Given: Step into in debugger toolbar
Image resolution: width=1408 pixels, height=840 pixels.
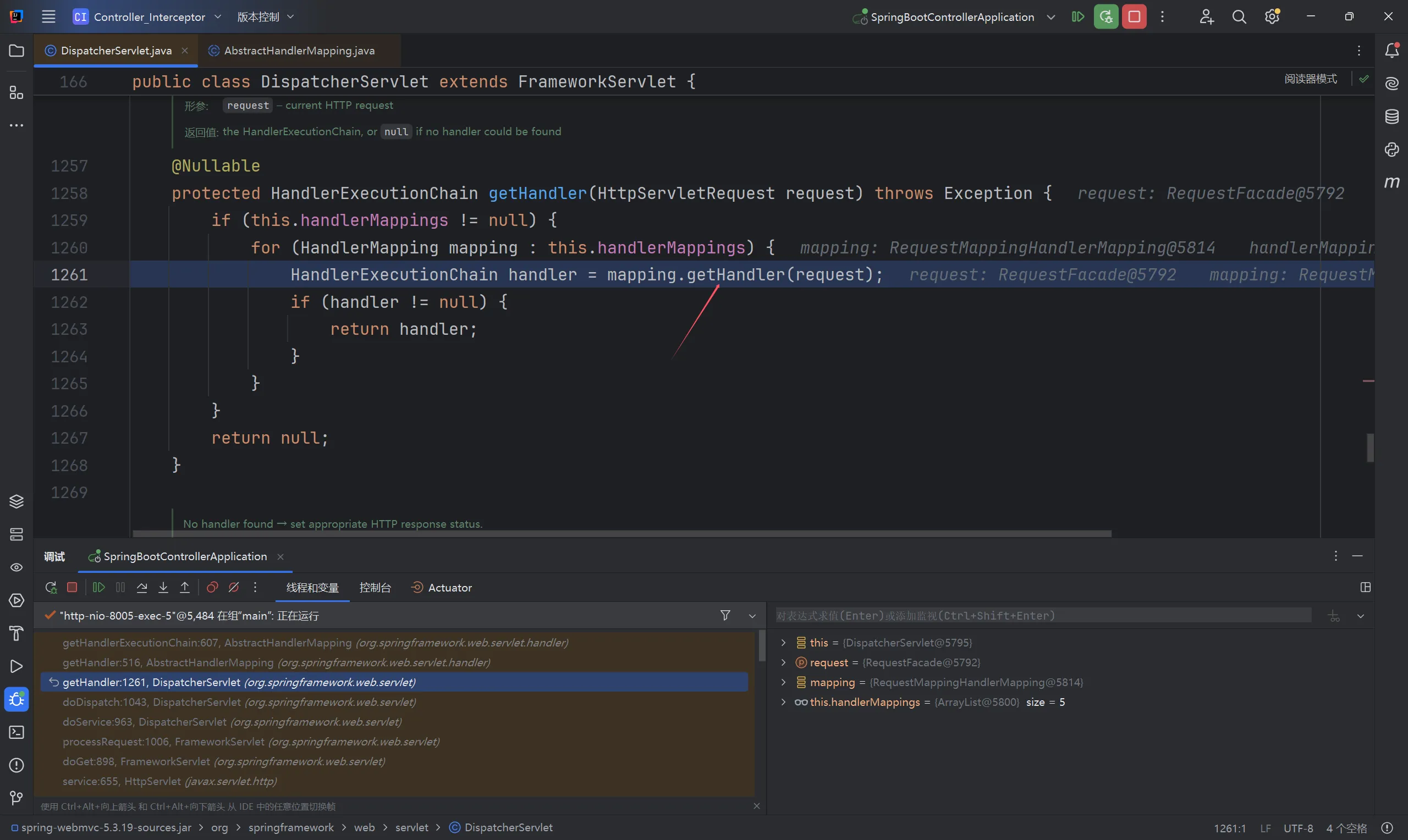Looking at the screenshot, I should point(163,588).
